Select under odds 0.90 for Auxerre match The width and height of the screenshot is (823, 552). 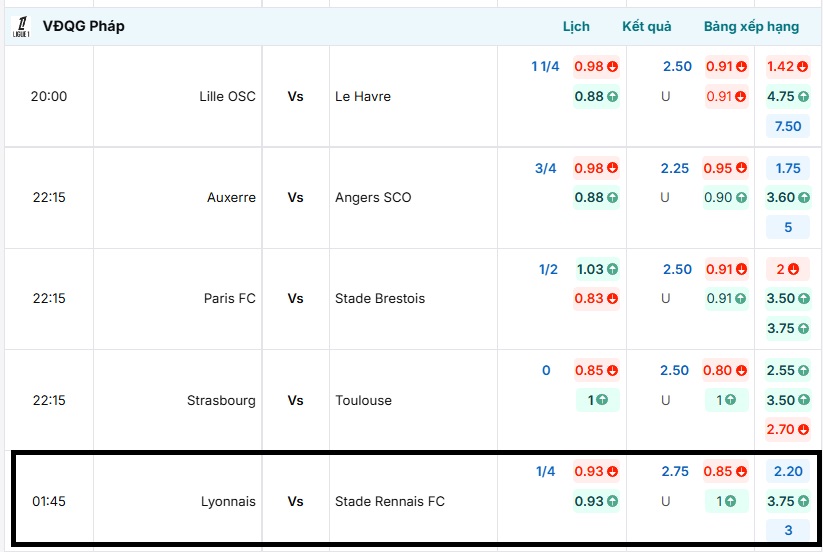725,198
